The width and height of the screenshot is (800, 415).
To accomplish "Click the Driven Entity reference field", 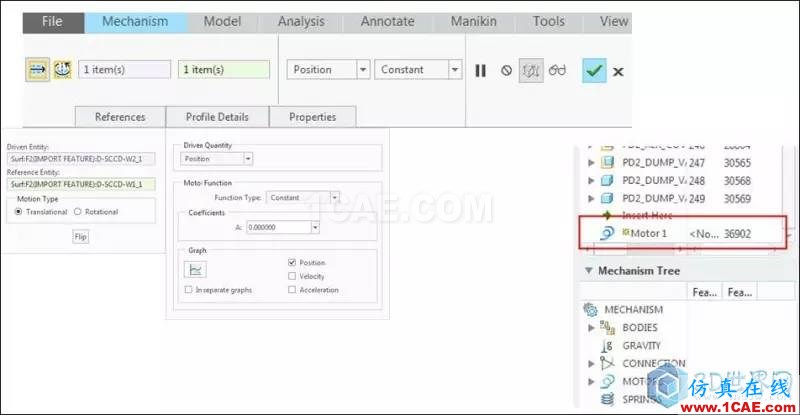I will (81, 159).
